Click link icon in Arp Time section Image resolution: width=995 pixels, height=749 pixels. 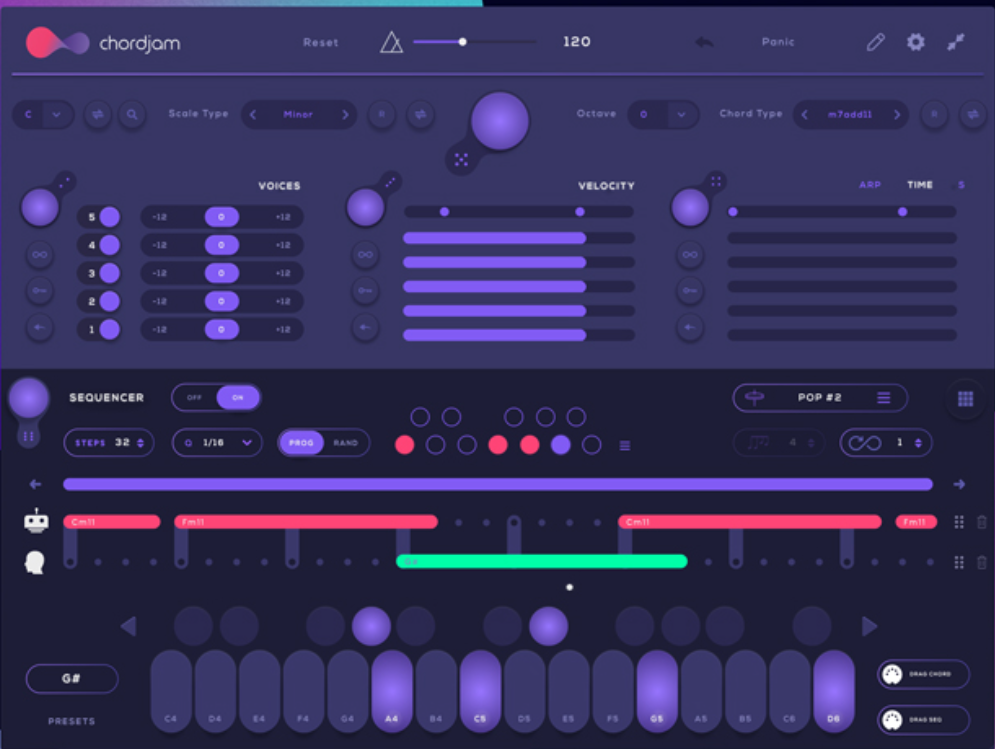(690, 255)
